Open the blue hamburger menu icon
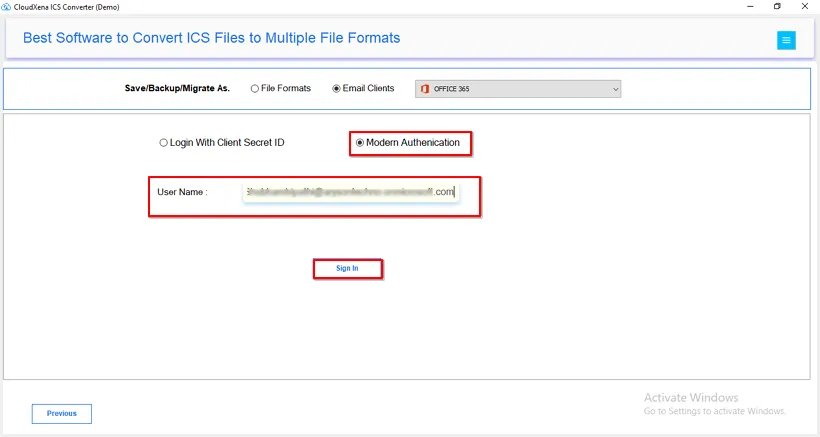820x437 pixels. tap(786, 40)
